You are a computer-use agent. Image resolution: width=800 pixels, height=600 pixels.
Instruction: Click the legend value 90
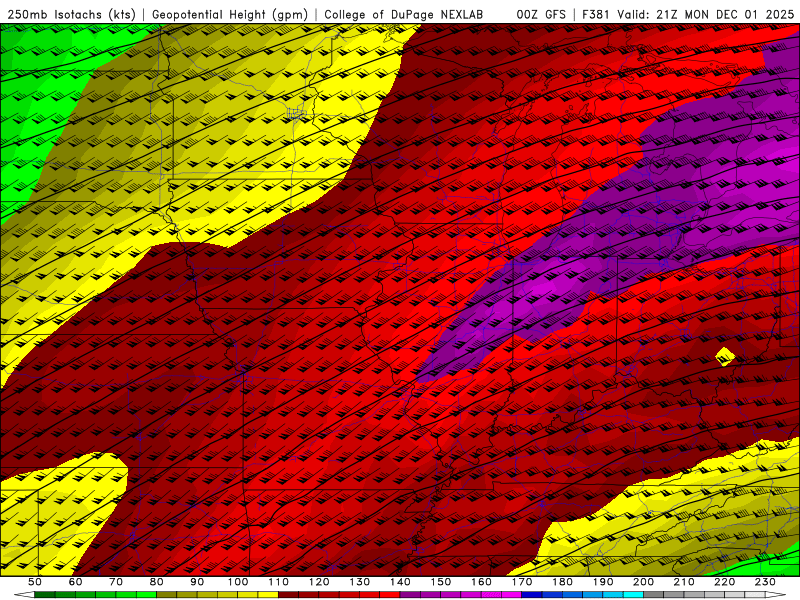197,582
